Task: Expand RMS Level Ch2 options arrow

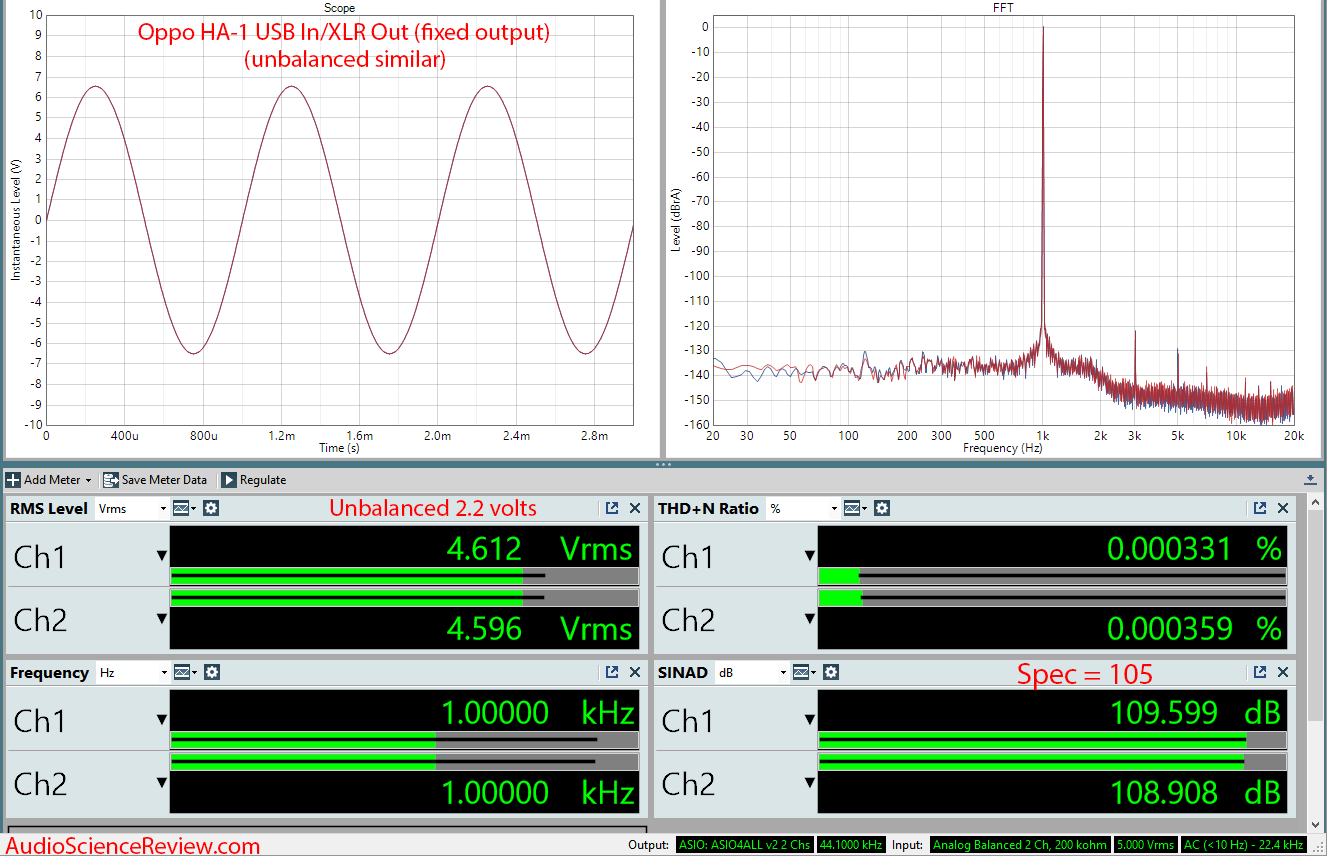Action: coord(161,619)
